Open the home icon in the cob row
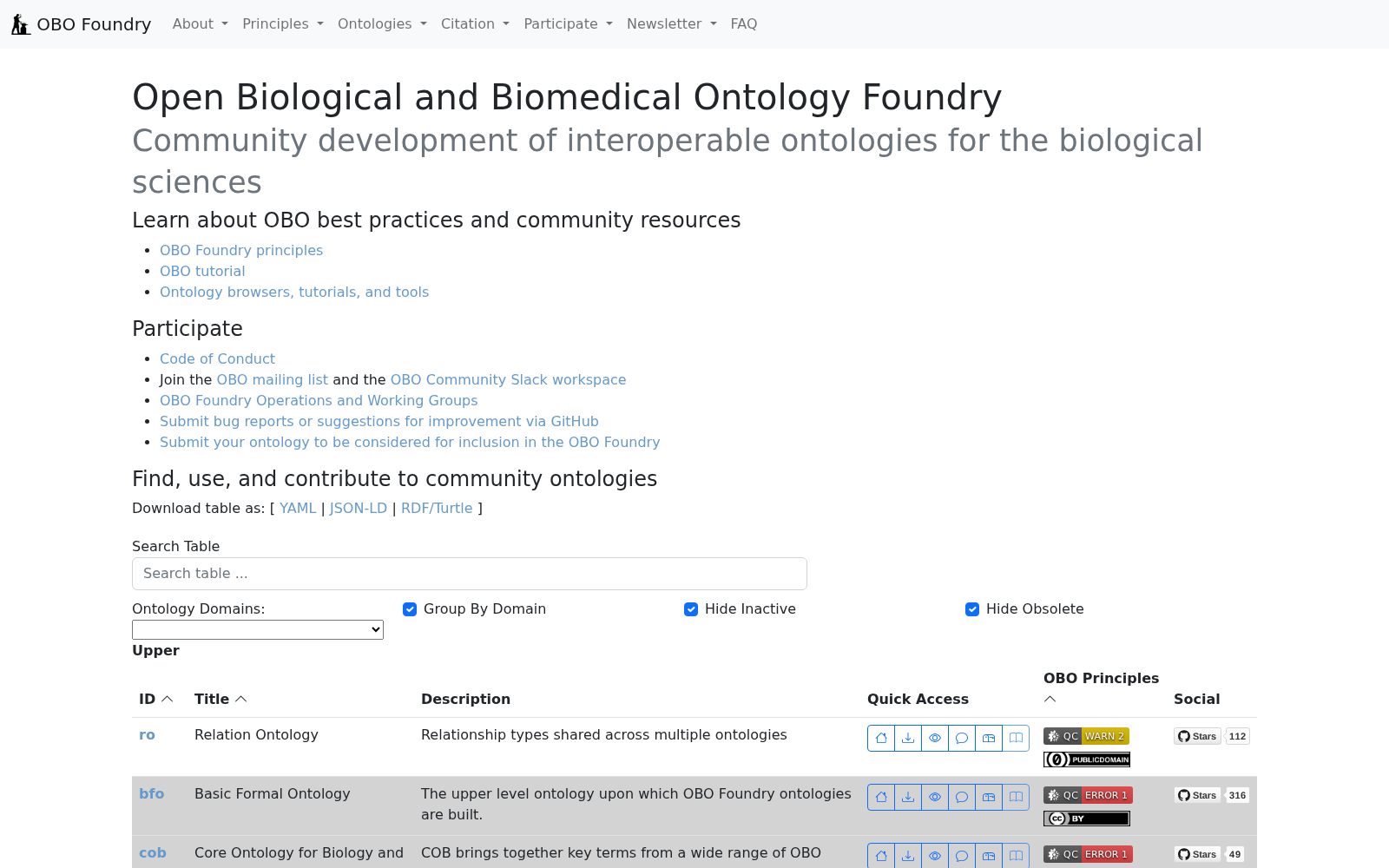This screenshot has height=868, width=1389. 881,856
